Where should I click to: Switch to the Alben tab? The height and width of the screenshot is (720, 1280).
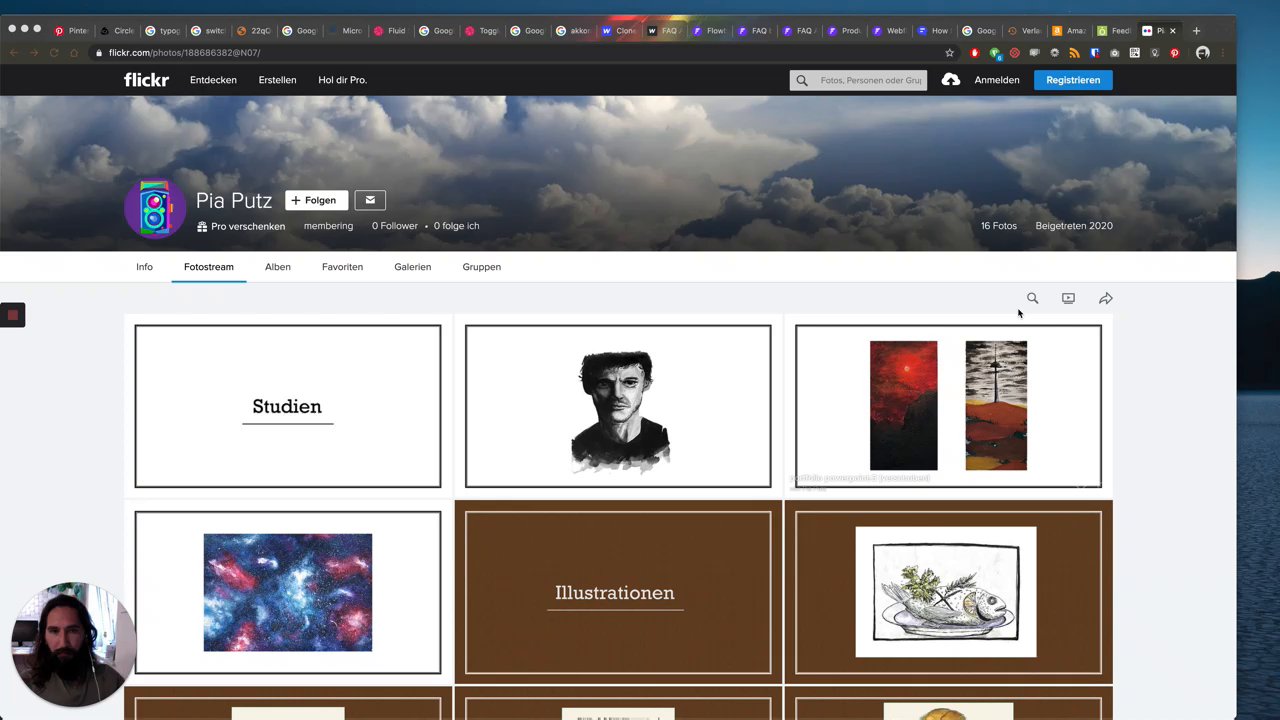coord(278,267)
